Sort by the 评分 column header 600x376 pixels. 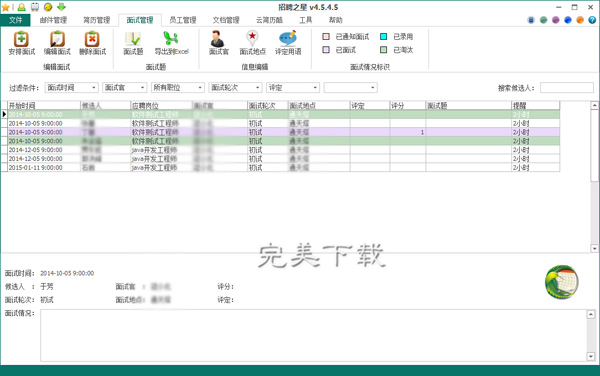click(408, 105)
